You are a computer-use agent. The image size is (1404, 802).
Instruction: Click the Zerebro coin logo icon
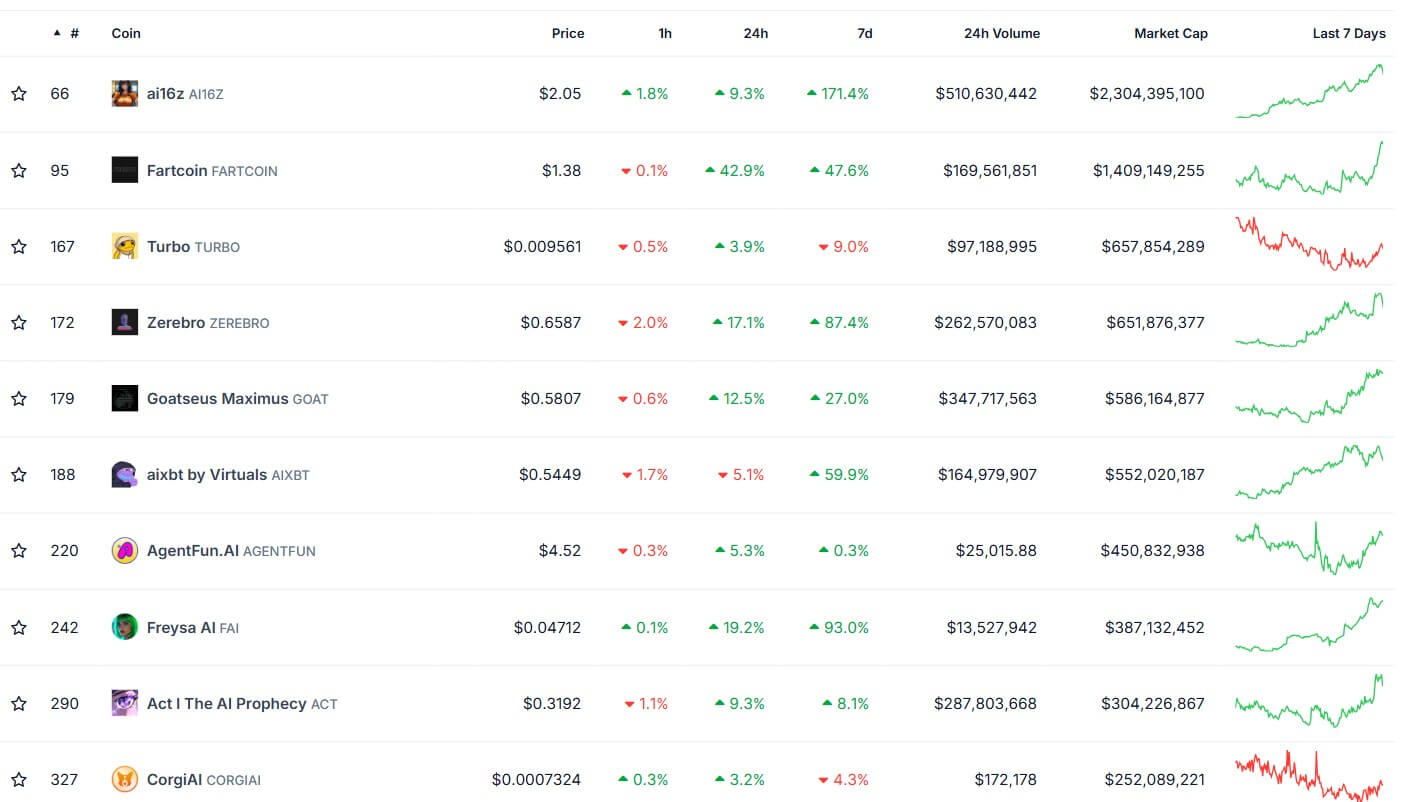[124, 322]
